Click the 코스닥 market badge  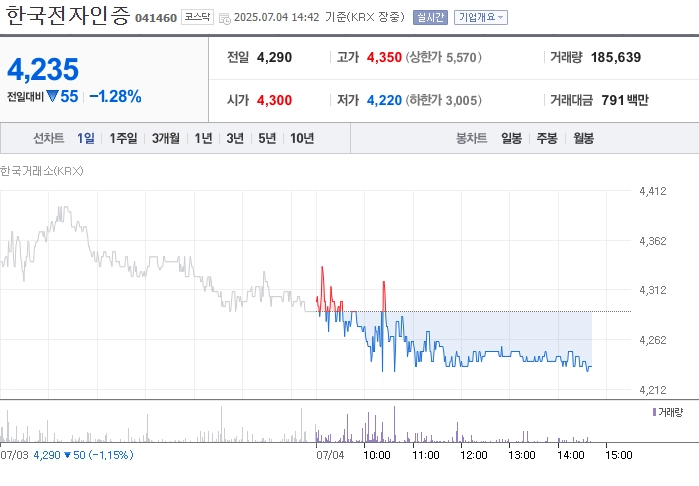[x=197, y=17]
